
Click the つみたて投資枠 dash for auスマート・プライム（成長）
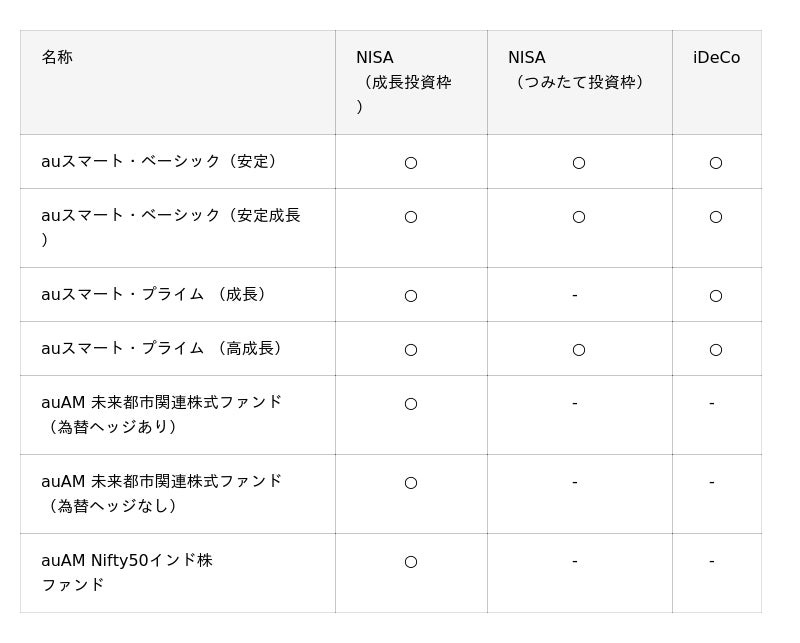(575, 295)
